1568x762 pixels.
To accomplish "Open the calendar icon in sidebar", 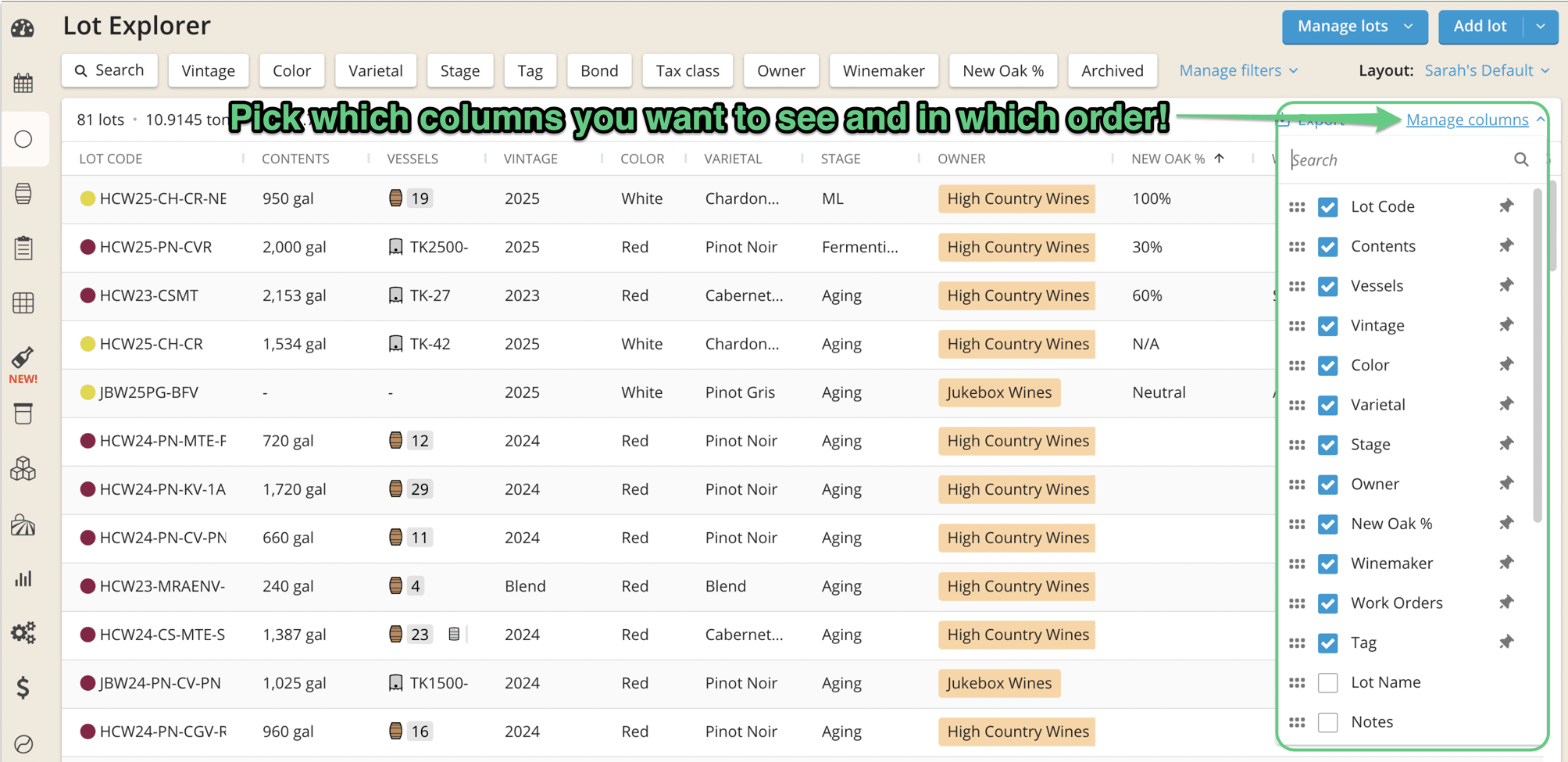I will 23,83.
